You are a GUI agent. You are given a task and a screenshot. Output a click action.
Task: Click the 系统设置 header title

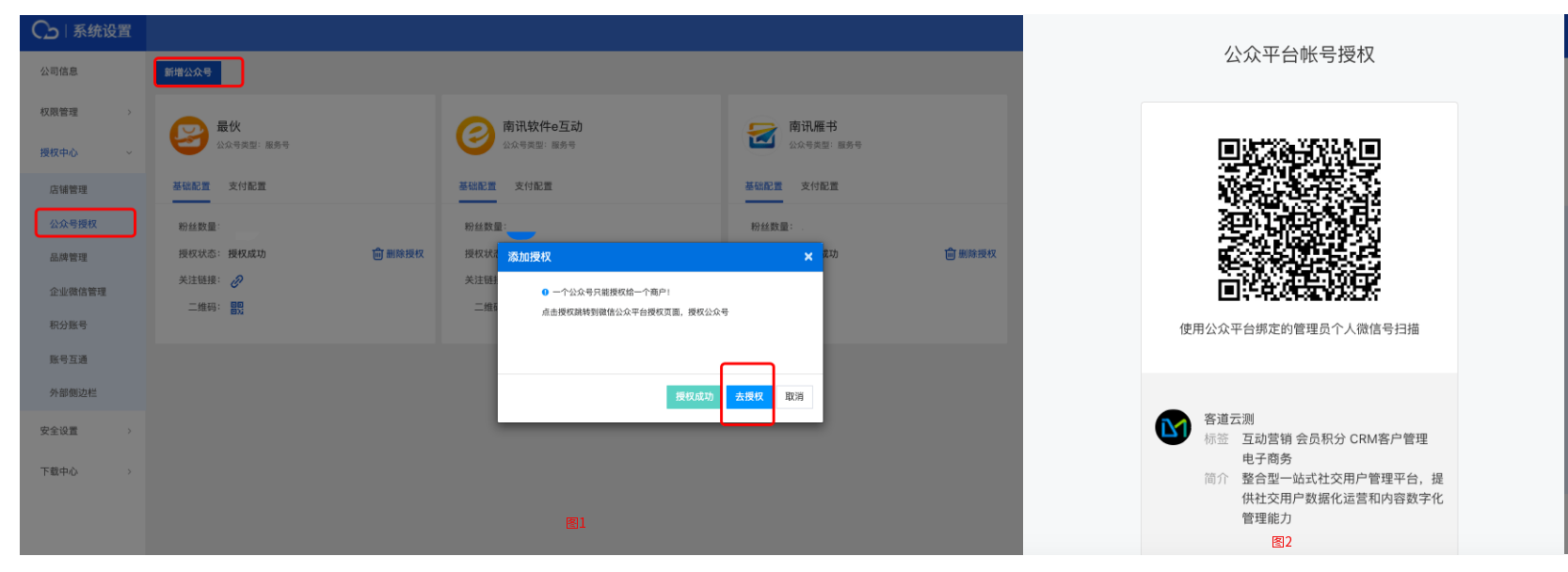point(103,31)
